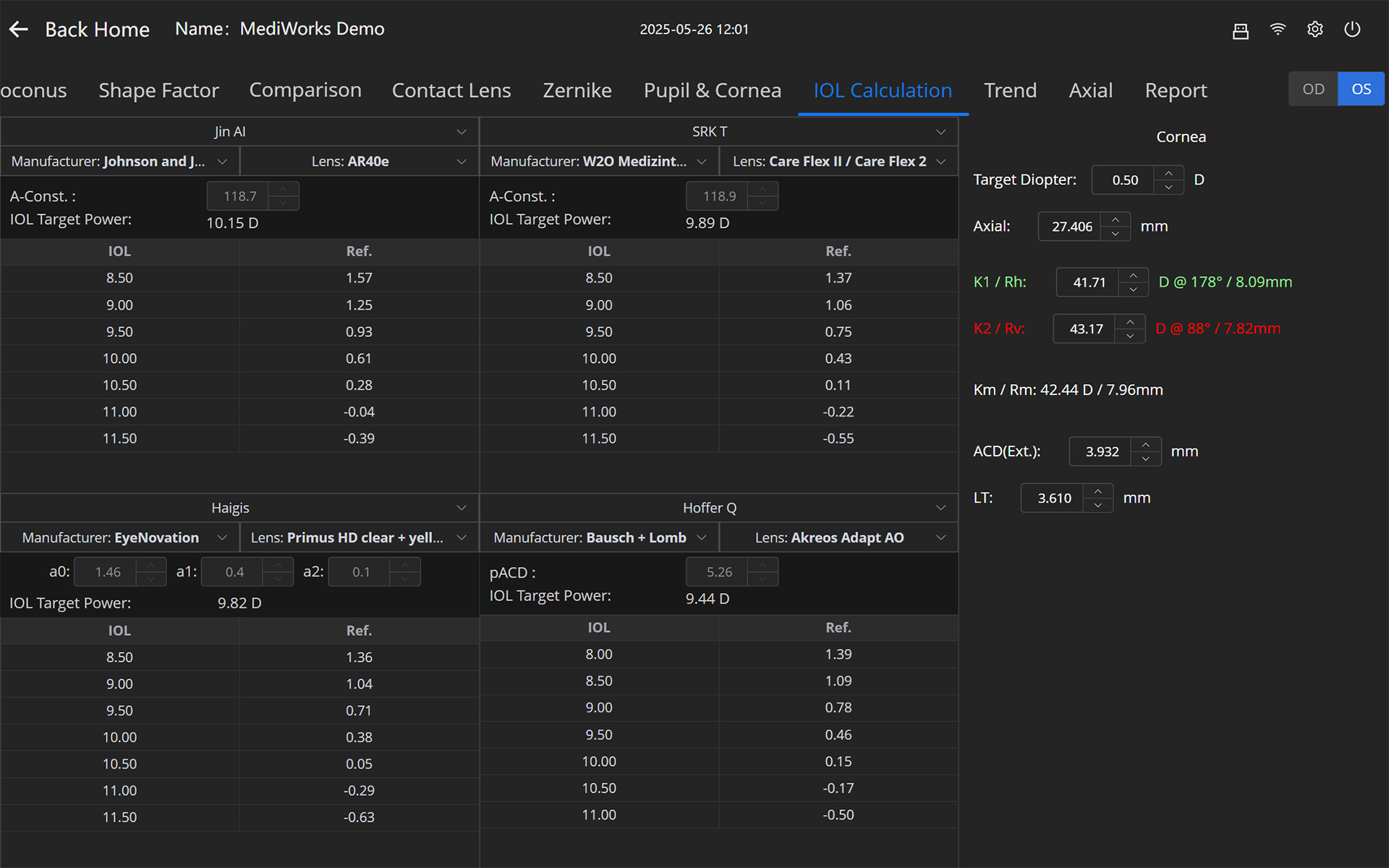The image size is (1389, 868).
Task: Expand Lens Care Flex II dropdown
Action: click(839, 161)
